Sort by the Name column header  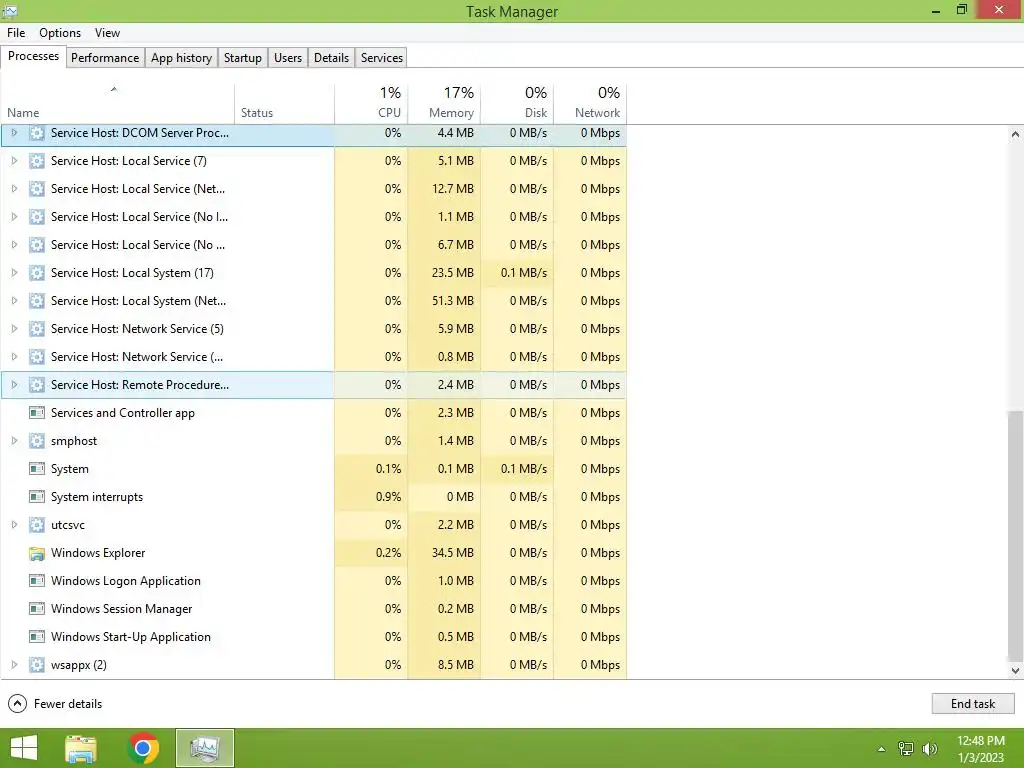click(118, 104)
